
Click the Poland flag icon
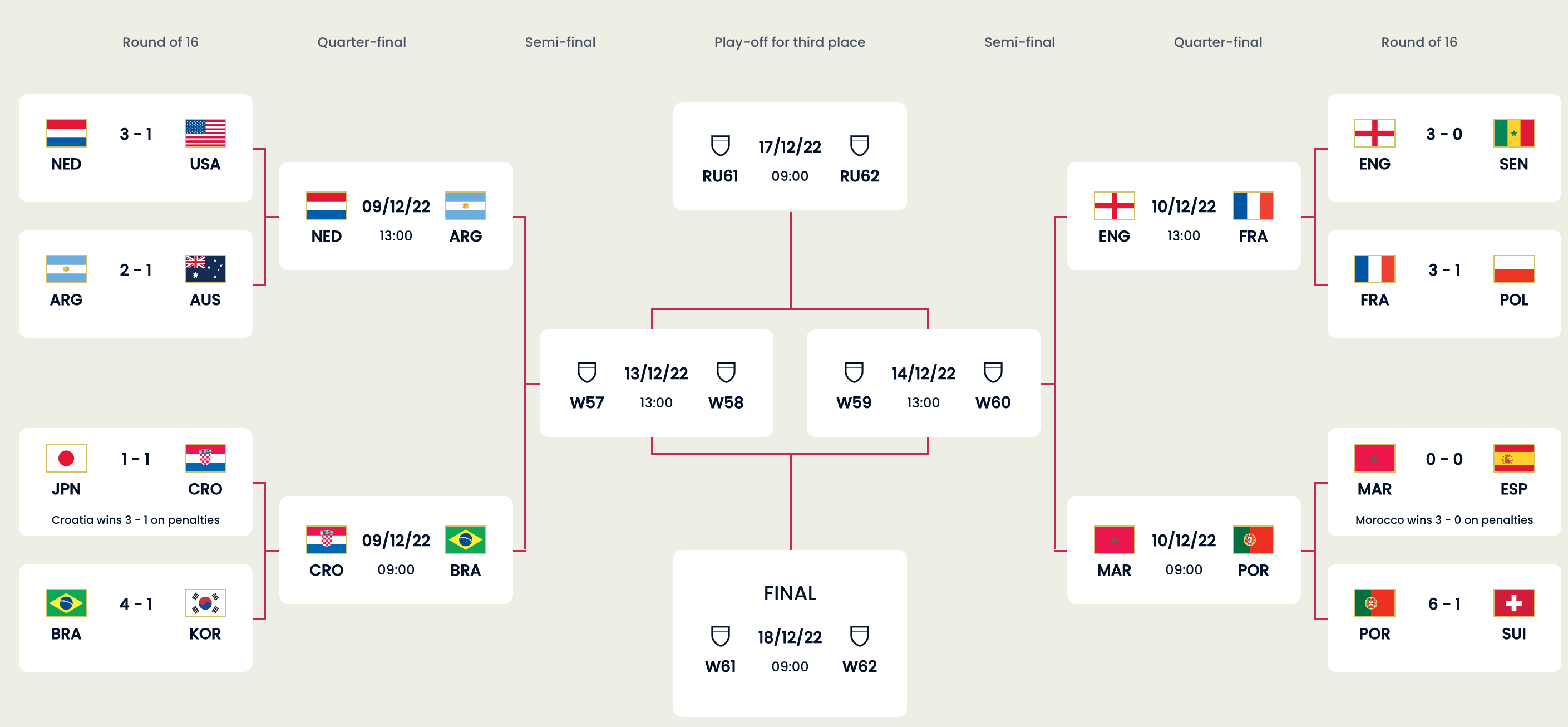[1513, 269]
